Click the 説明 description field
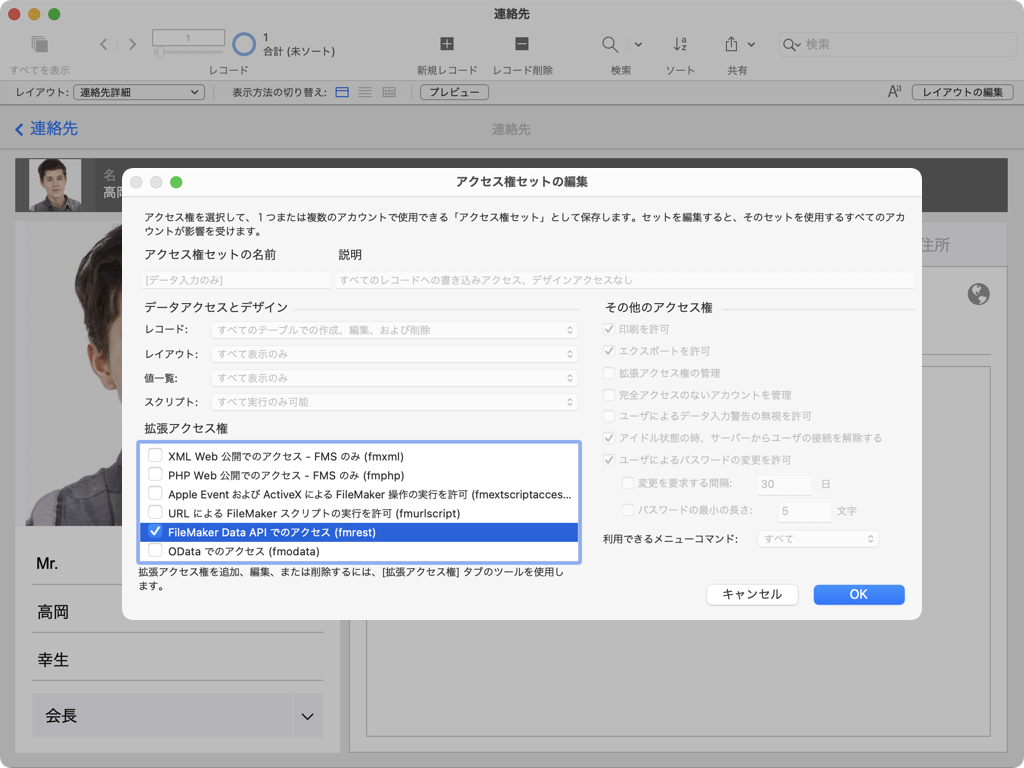The width and height of the screenshot is (1024, 768). pos(625,280)
